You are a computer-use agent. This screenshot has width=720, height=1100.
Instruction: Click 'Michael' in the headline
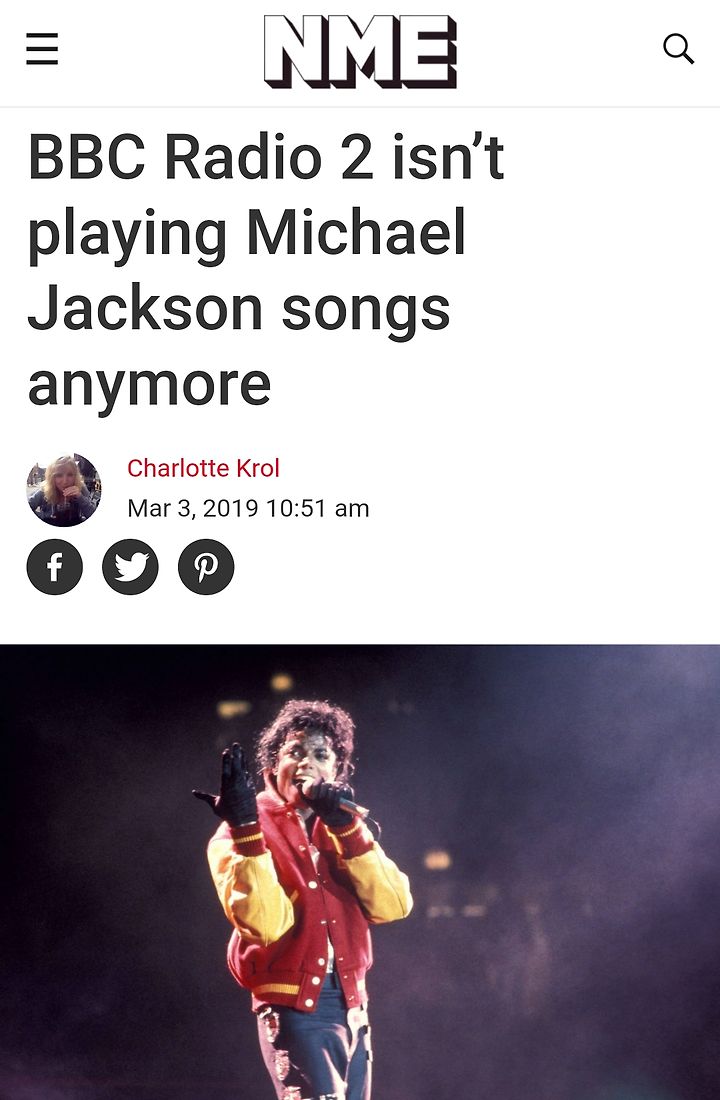(356, 232)
